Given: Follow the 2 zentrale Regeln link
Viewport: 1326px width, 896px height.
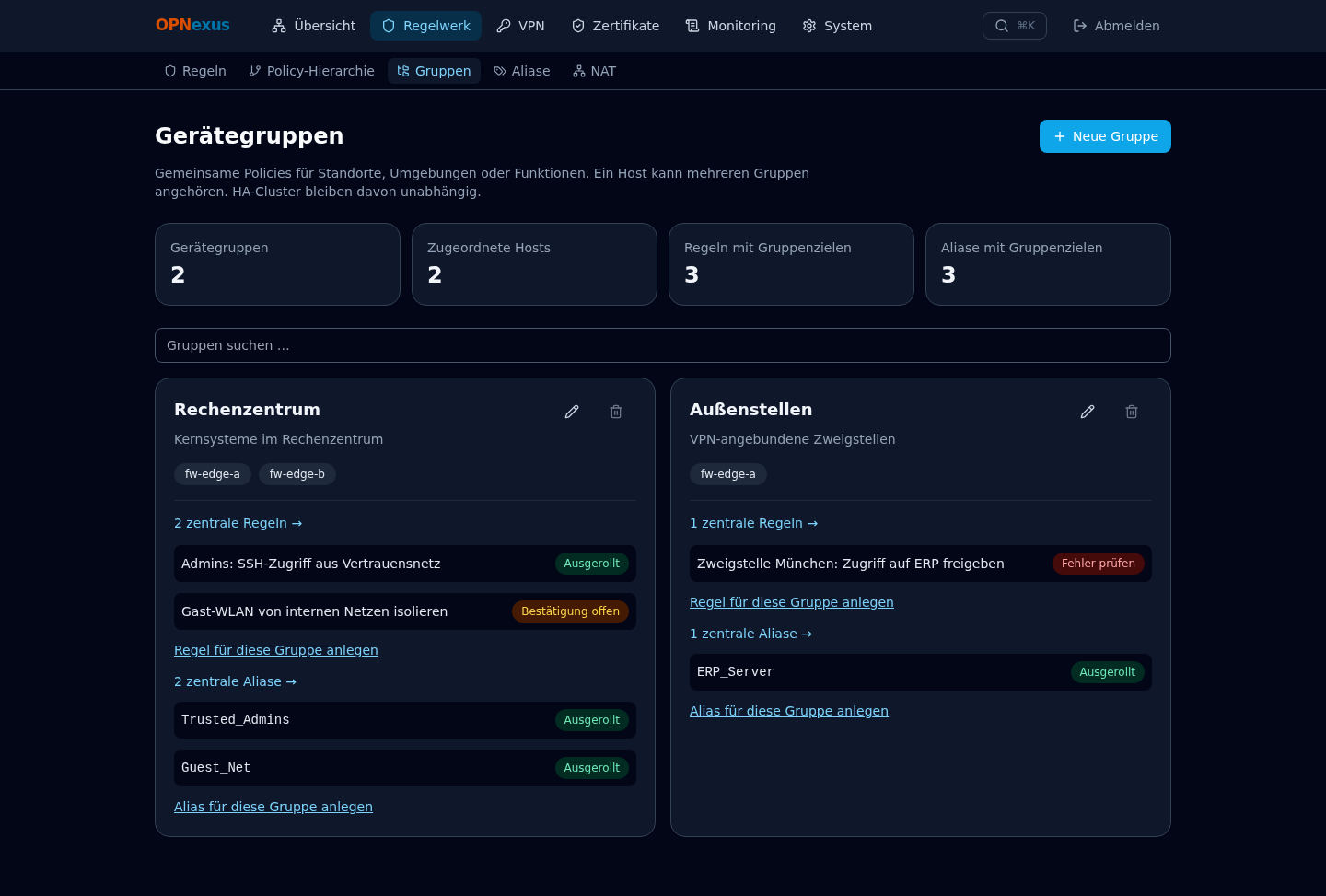Looking at the screenshot, I should pos(238,523).
